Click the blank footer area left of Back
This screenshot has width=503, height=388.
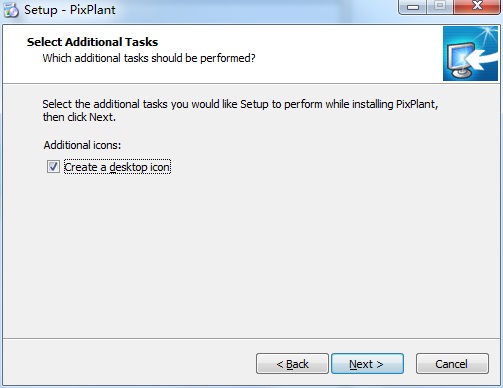click(130, 363)
